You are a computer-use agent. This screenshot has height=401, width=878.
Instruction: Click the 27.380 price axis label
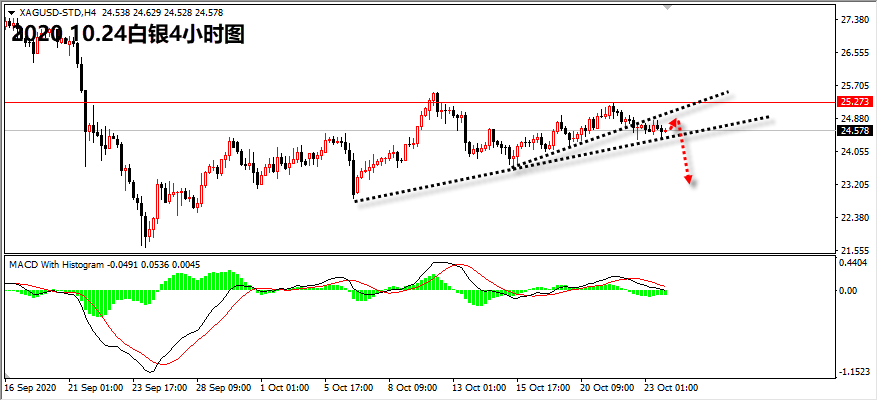(855, 20)
